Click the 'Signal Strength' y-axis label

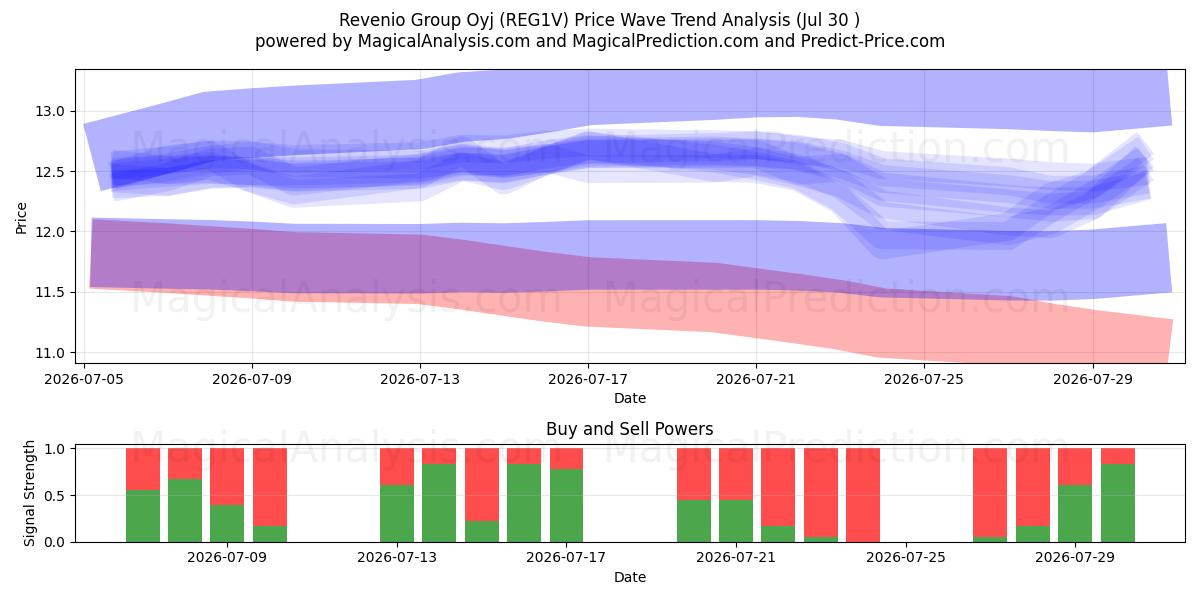point(30,493)
